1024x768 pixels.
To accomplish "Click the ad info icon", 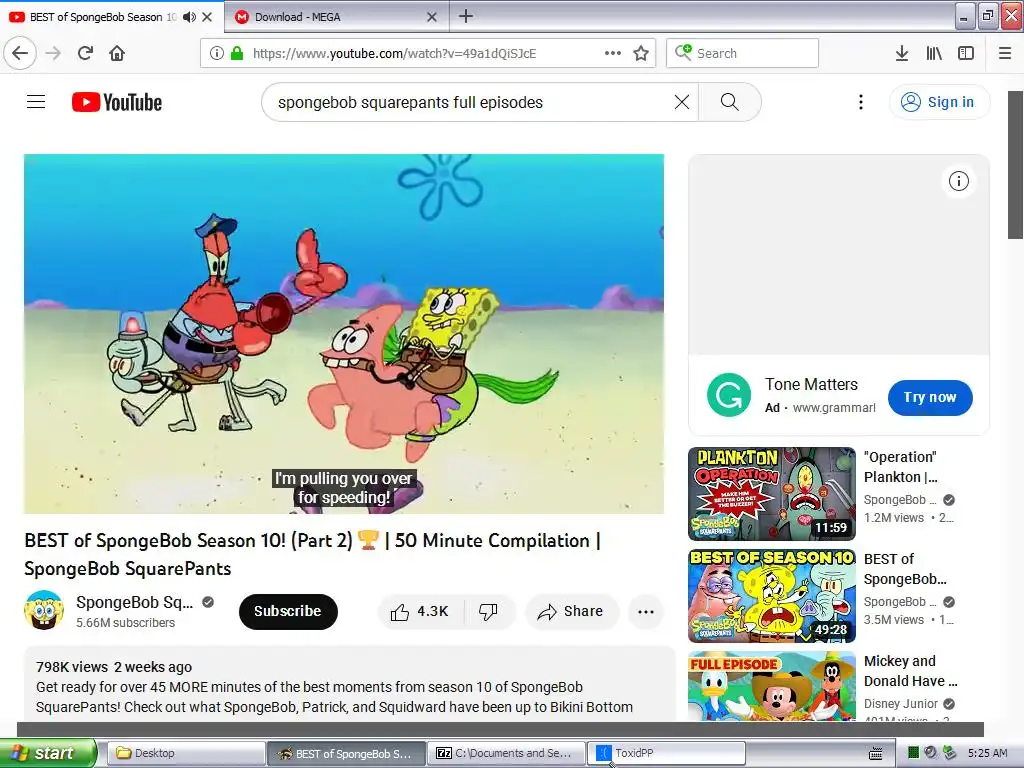I will pyautogui.click(x=959, y=181).
